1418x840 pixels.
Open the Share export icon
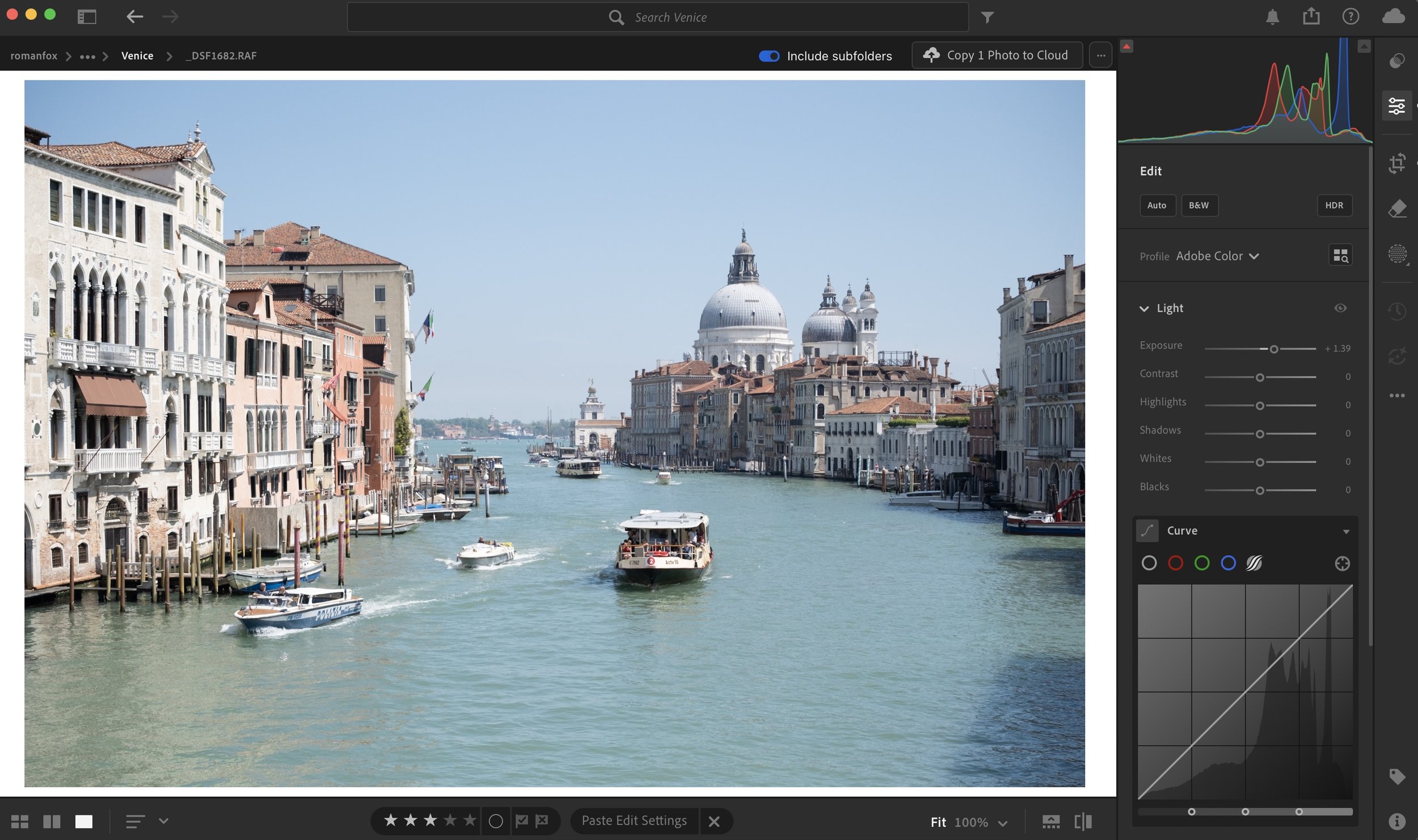1311,16
